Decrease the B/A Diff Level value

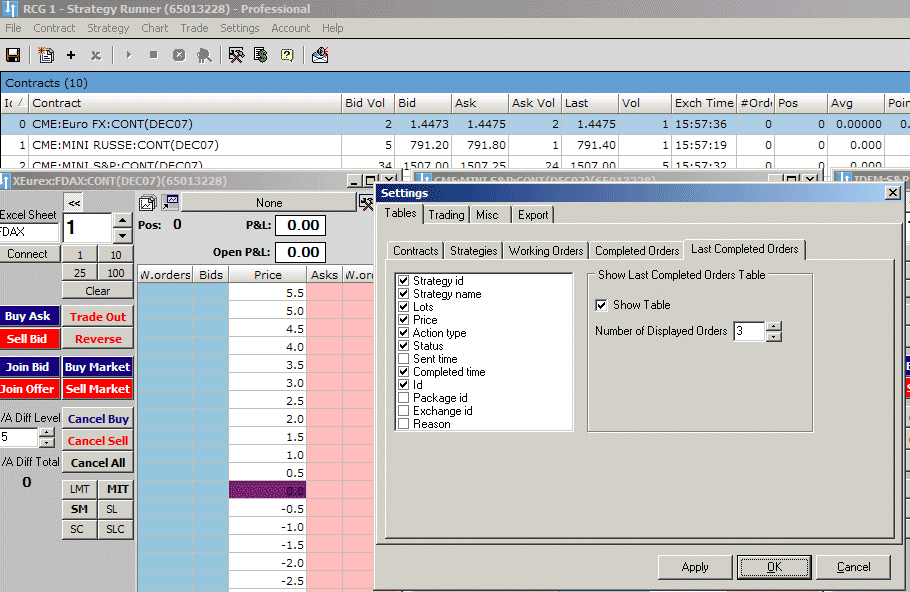[47, 442]
